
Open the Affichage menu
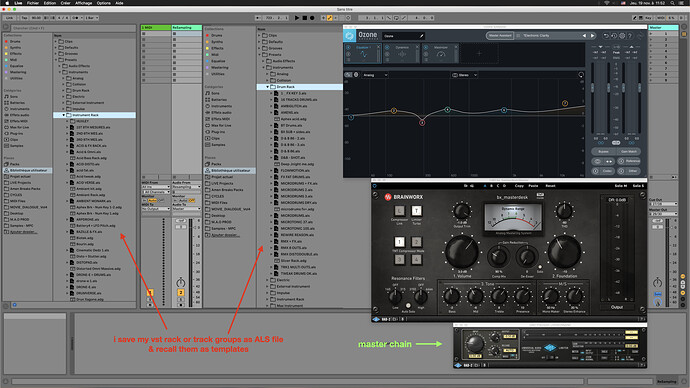click(84, 3)
